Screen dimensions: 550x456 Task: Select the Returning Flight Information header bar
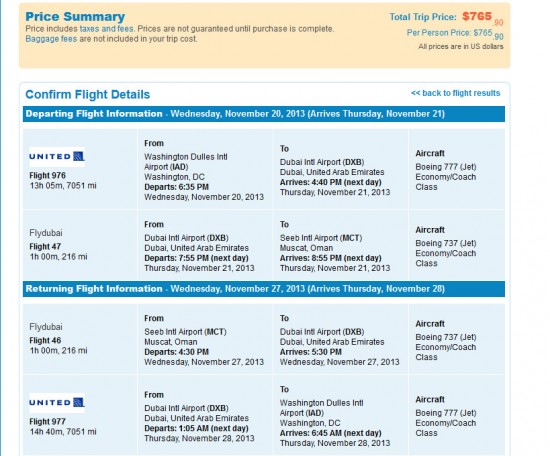coord(264,289)
